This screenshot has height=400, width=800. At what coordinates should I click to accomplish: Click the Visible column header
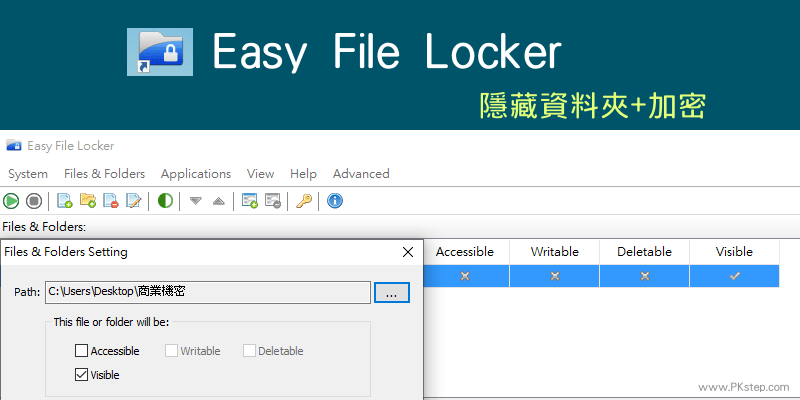coord(734,252)
